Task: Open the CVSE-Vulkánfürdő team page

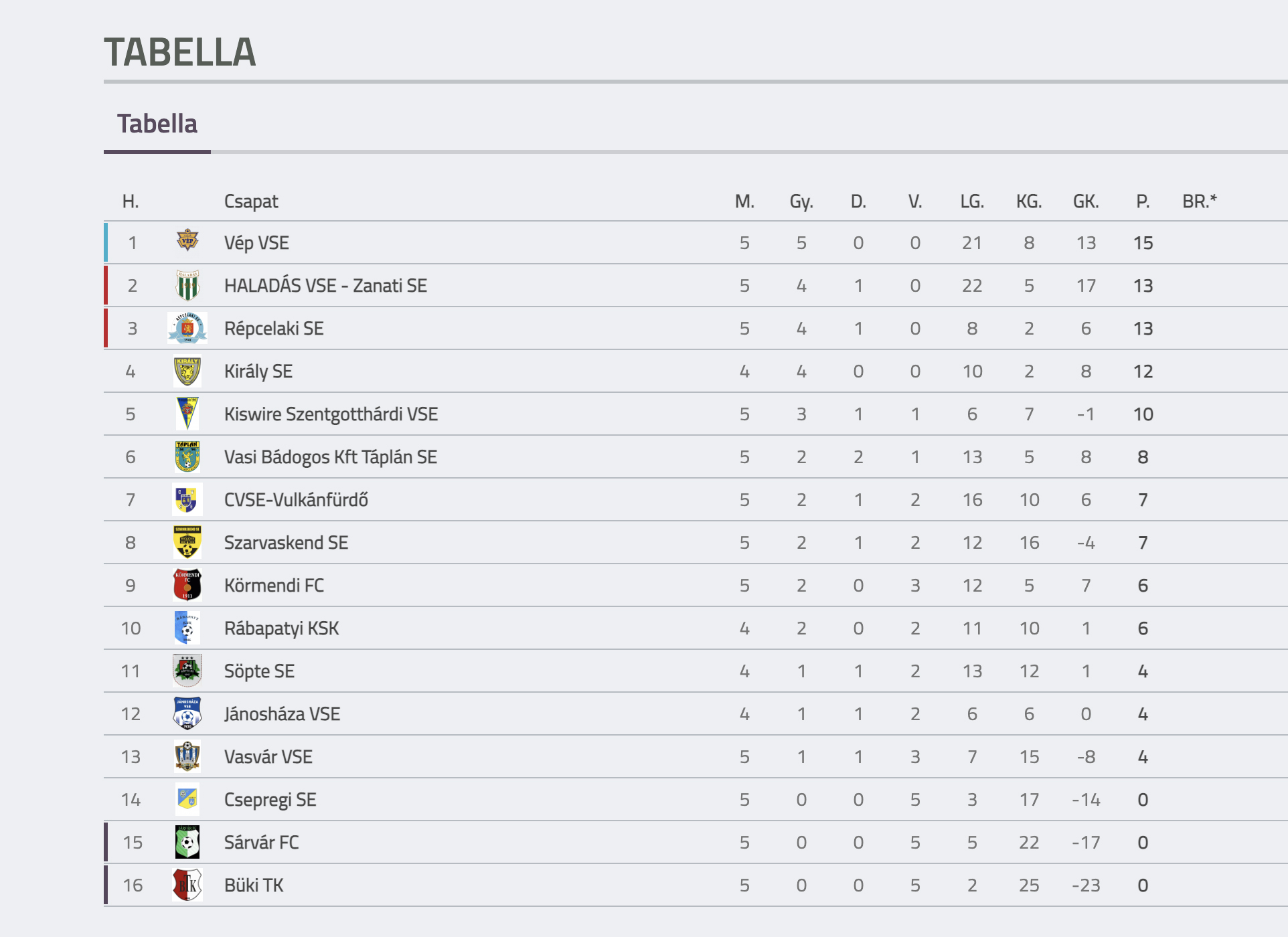Action: pos(296,500)
